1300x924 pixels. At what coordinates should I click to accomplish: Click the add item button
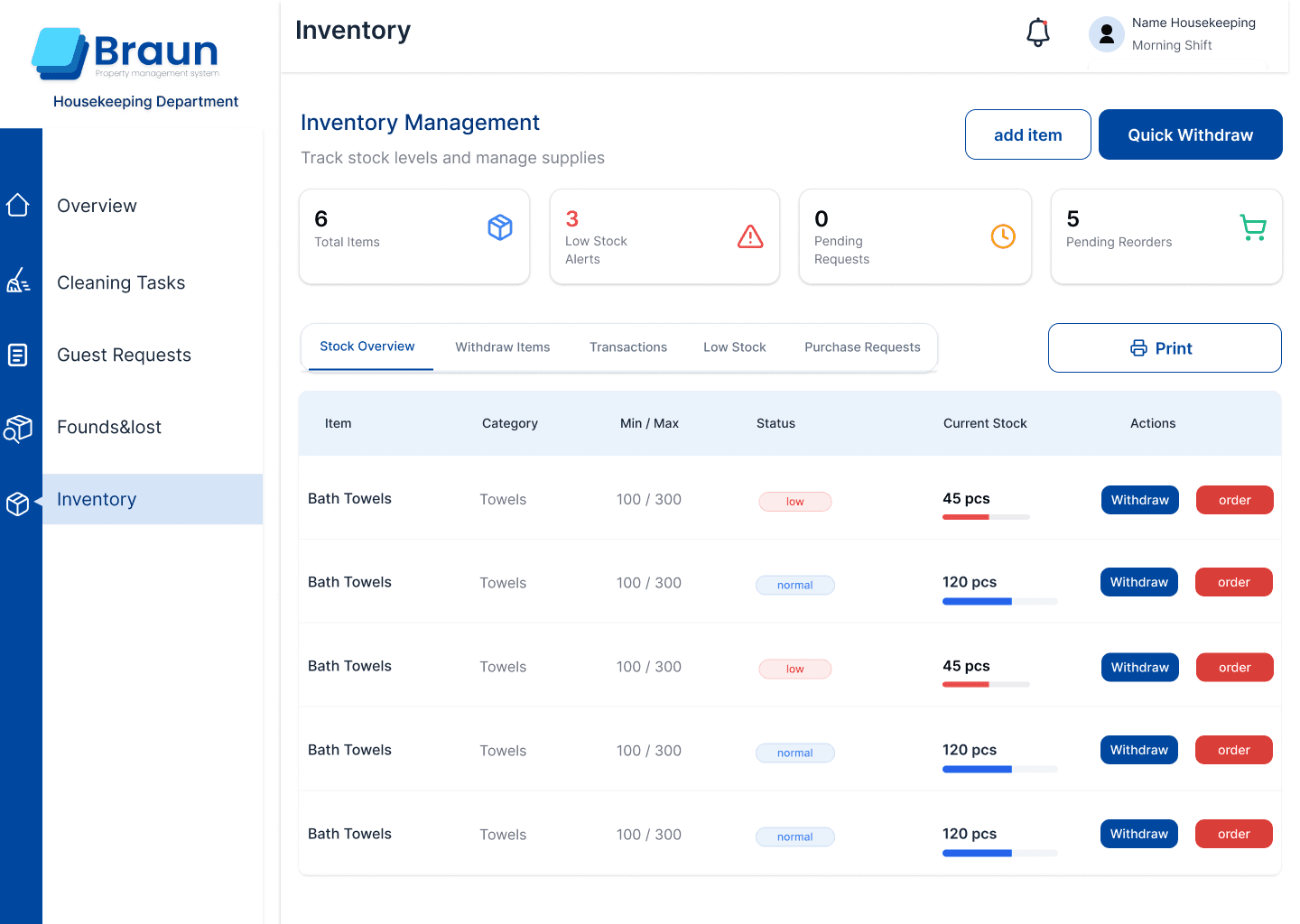tap(1028, 134)
